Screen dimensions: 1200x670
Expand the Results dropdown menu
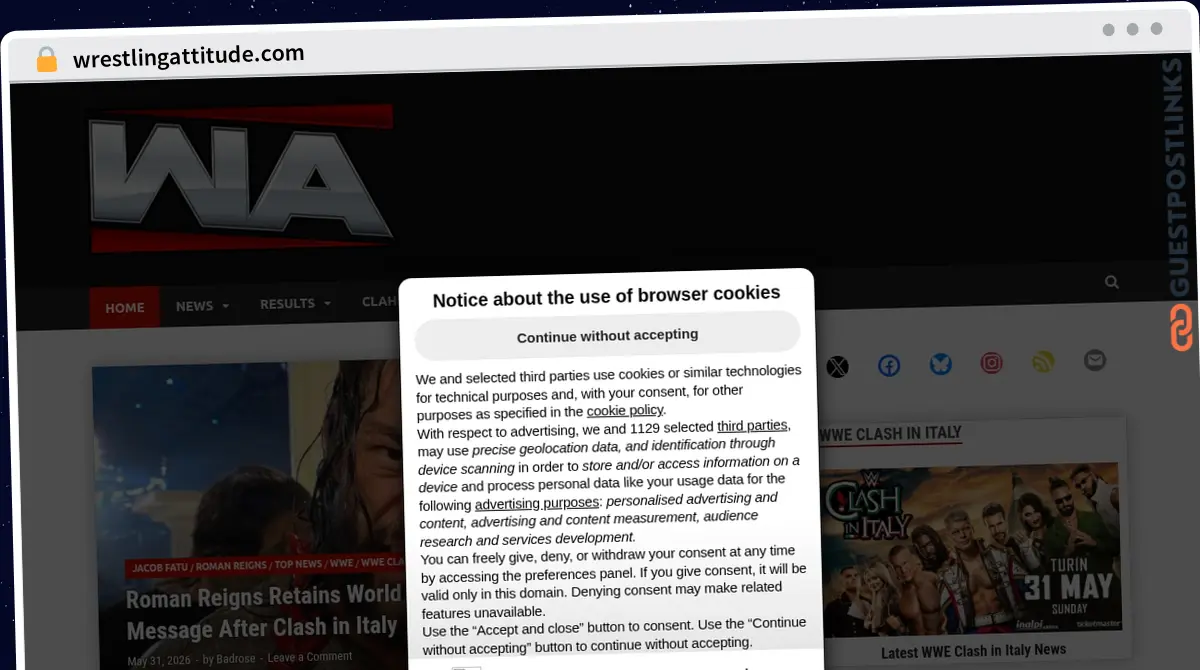[294, 303]
